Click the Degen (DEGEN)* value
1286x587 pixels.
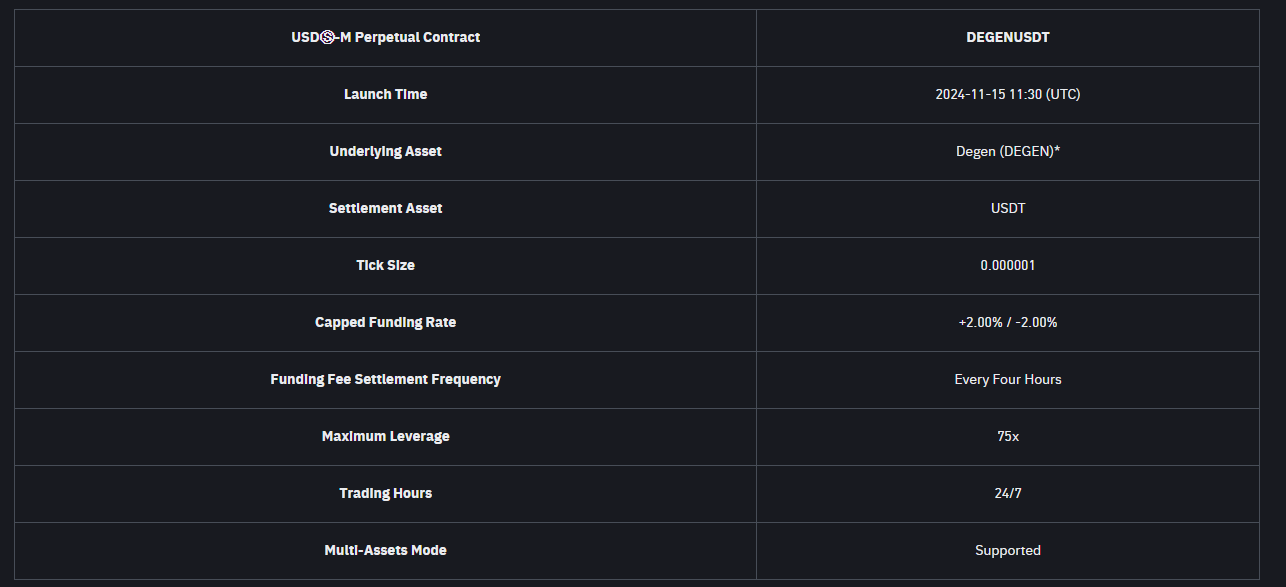1007,151
